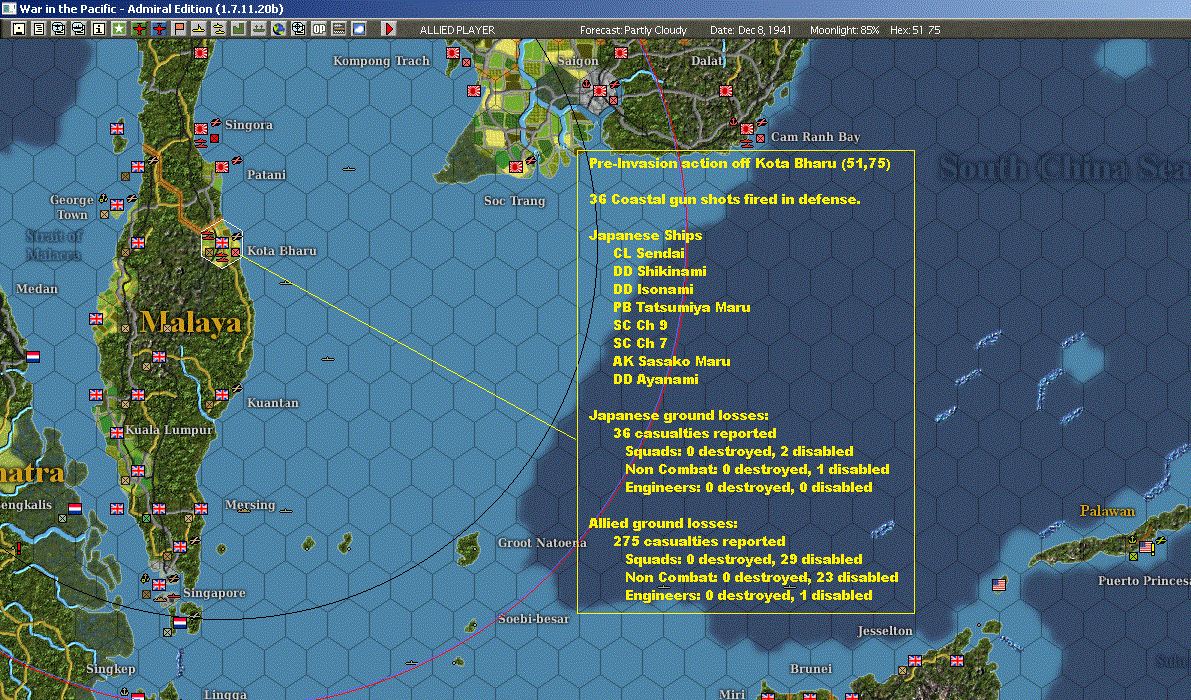1191x700 pixels.
Task: Open the OP operations report icon
Action: tap(319, 29)
